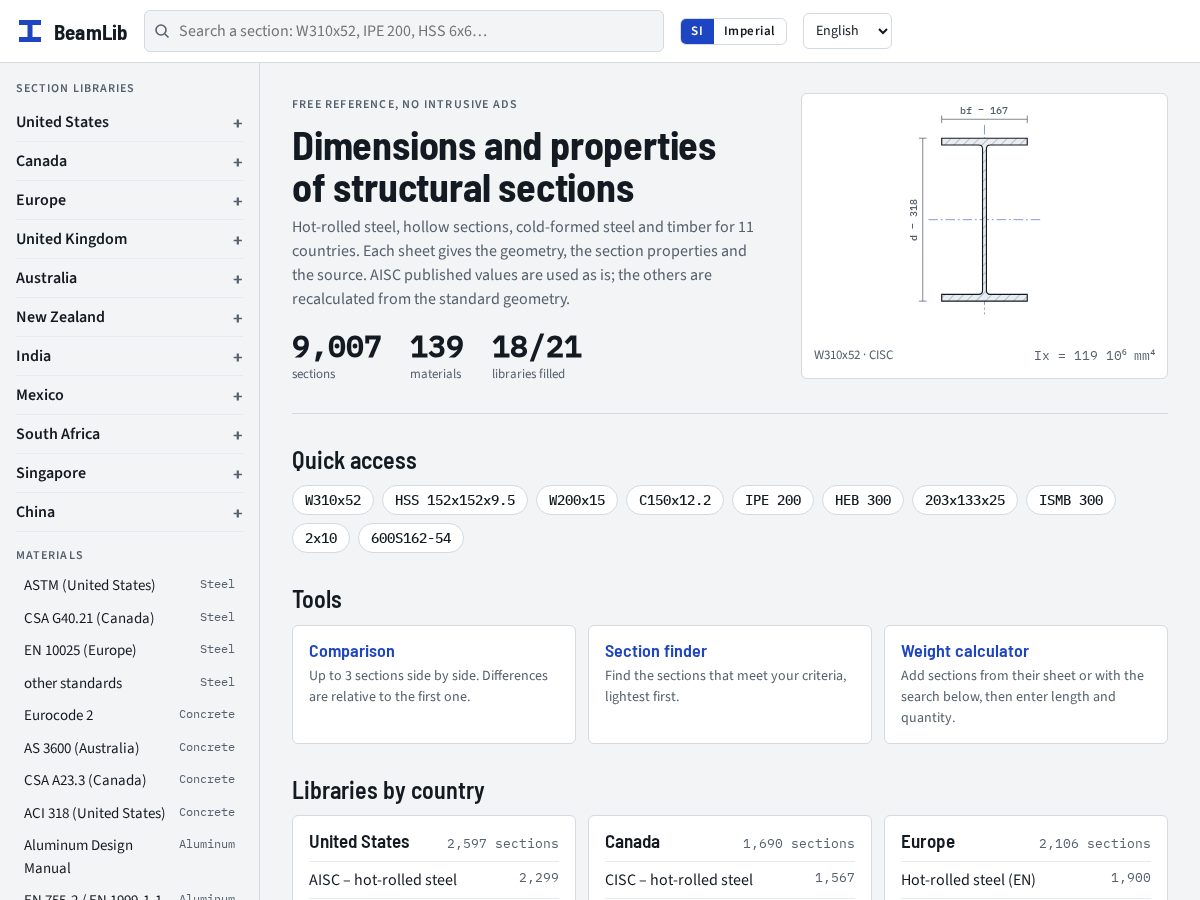Open CISC – hot-rolled steel library

730,880
